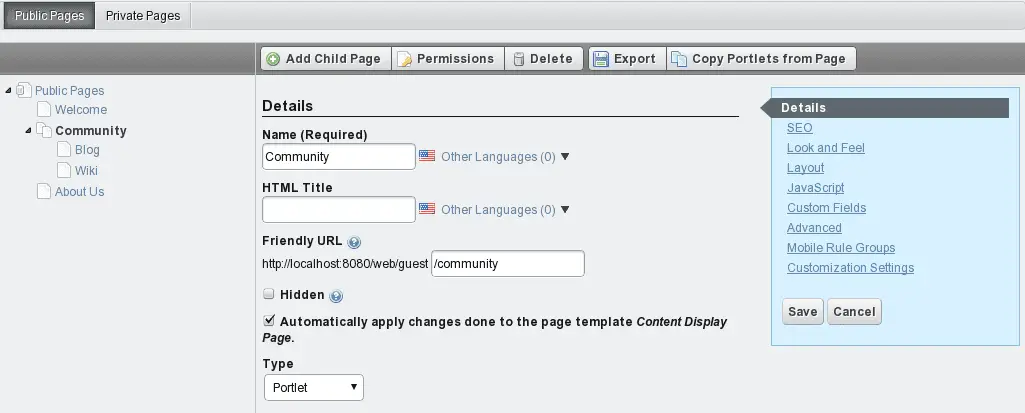Click the Save button
1025x413 pixels.
(803, 312)
